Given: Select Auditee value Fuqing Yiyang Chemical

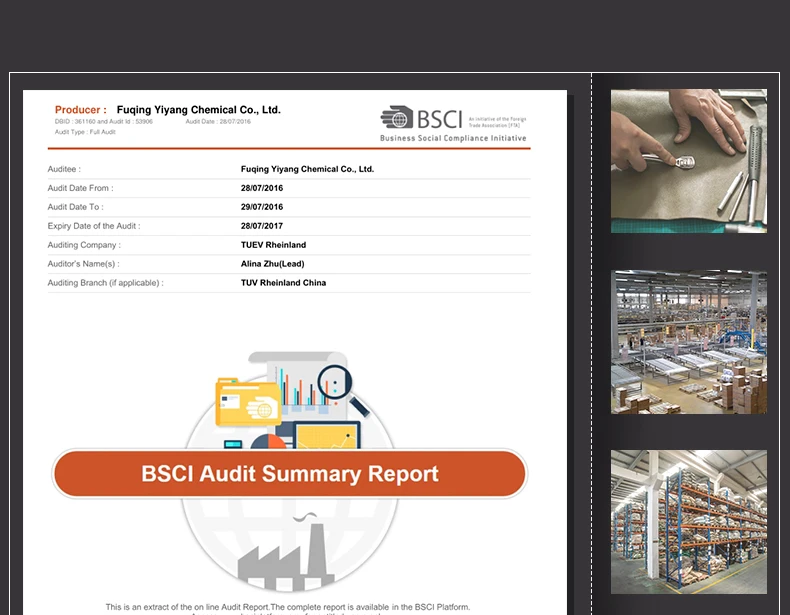Looking at the screenshot, I should pyautogui.click(x=307, y=169).
